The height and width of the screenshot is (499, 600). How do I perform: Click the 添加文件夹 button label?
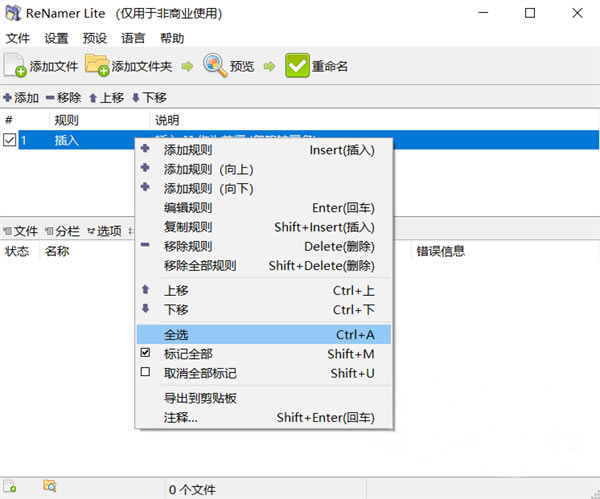click(142, 67)
